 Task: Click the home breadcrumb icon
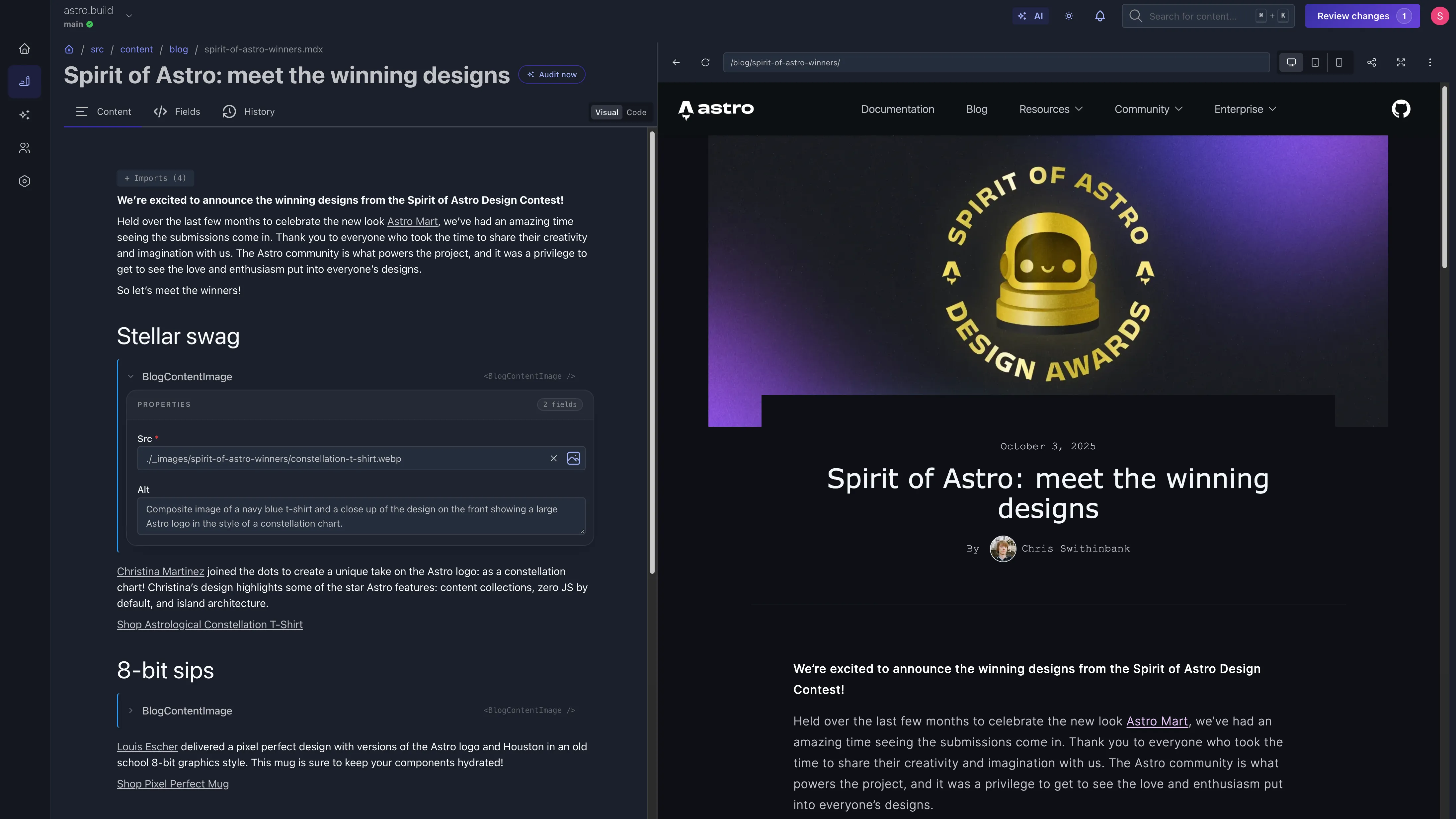[x=69, y=49]
